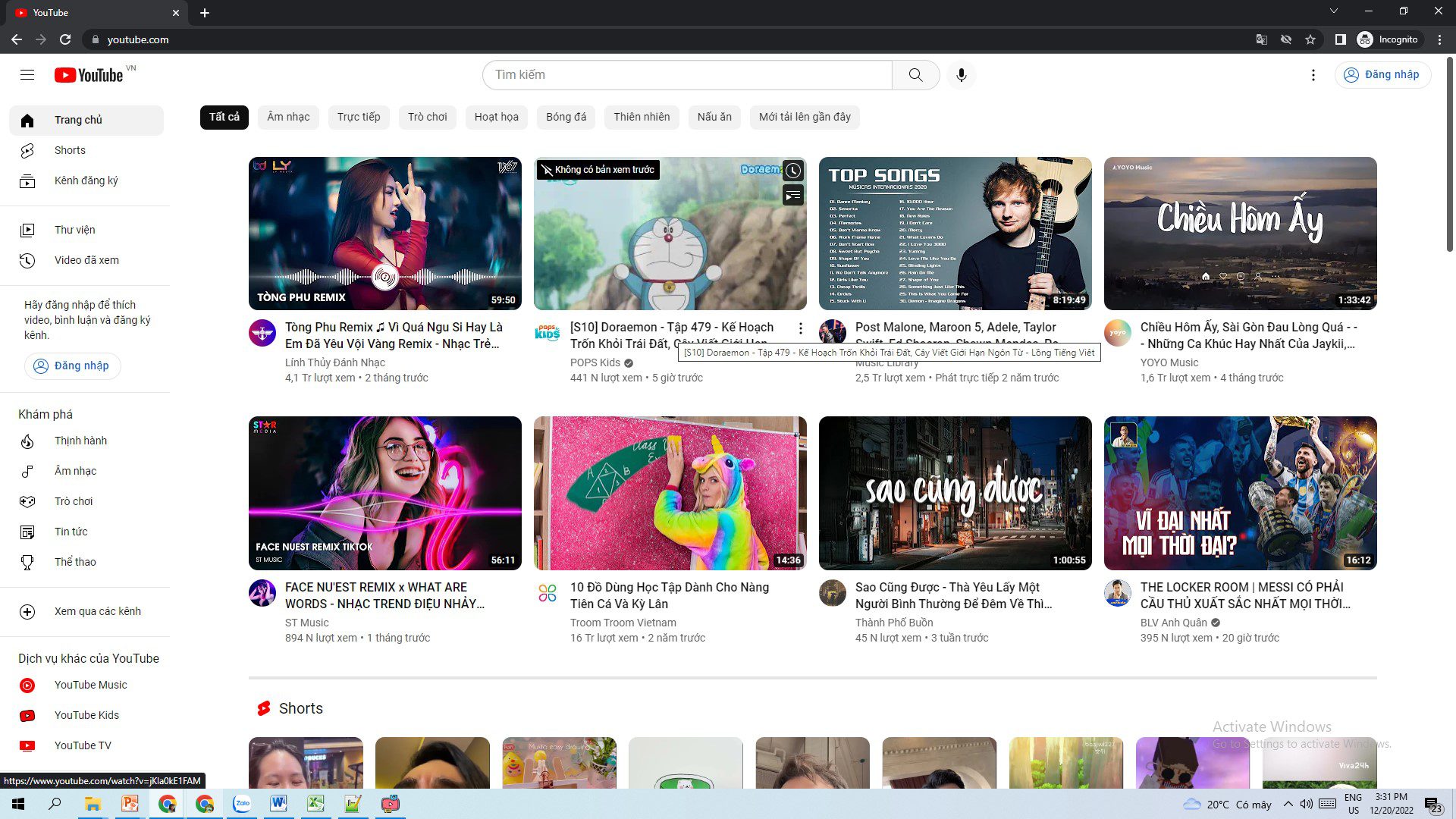The height and width of the screenshot is (819, 1456).
Task: Select the Âm nhạc filter chip
Action: tap(288, 117)
